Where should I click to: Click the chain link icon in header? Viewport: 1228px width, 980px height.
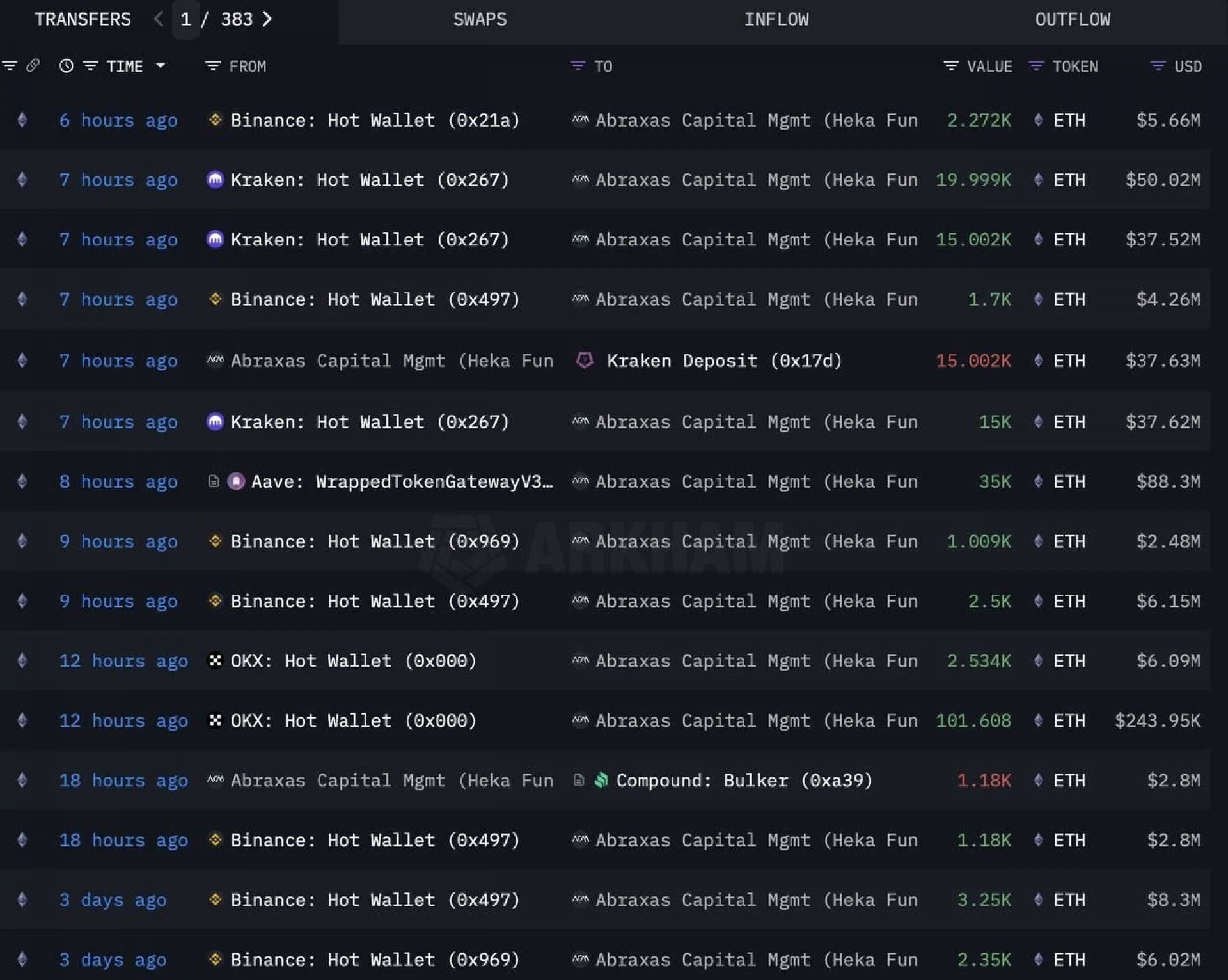coord(33,65)
